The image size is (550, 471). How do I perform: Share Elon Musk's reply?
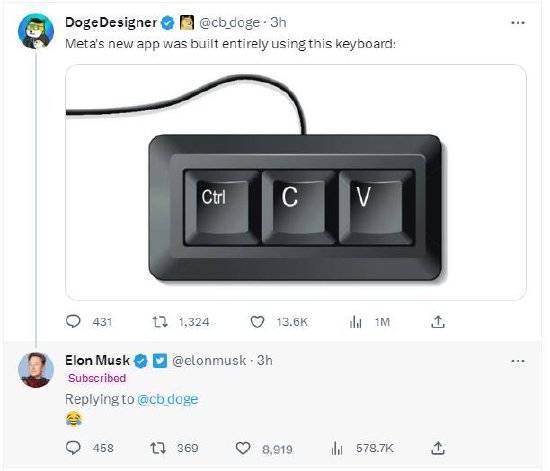[438, 448]
